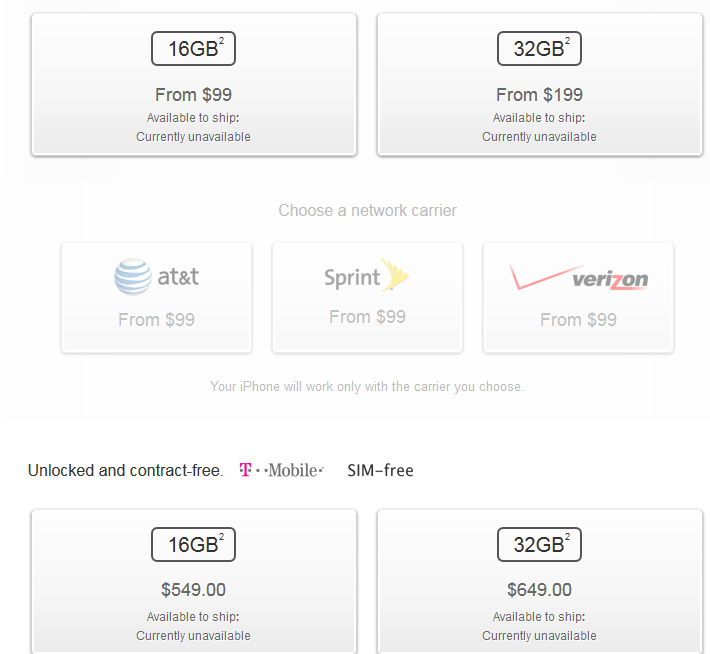Choose the 32GB From $199 model card
Viewport: 710px width, 654px height.
point(539,84)
